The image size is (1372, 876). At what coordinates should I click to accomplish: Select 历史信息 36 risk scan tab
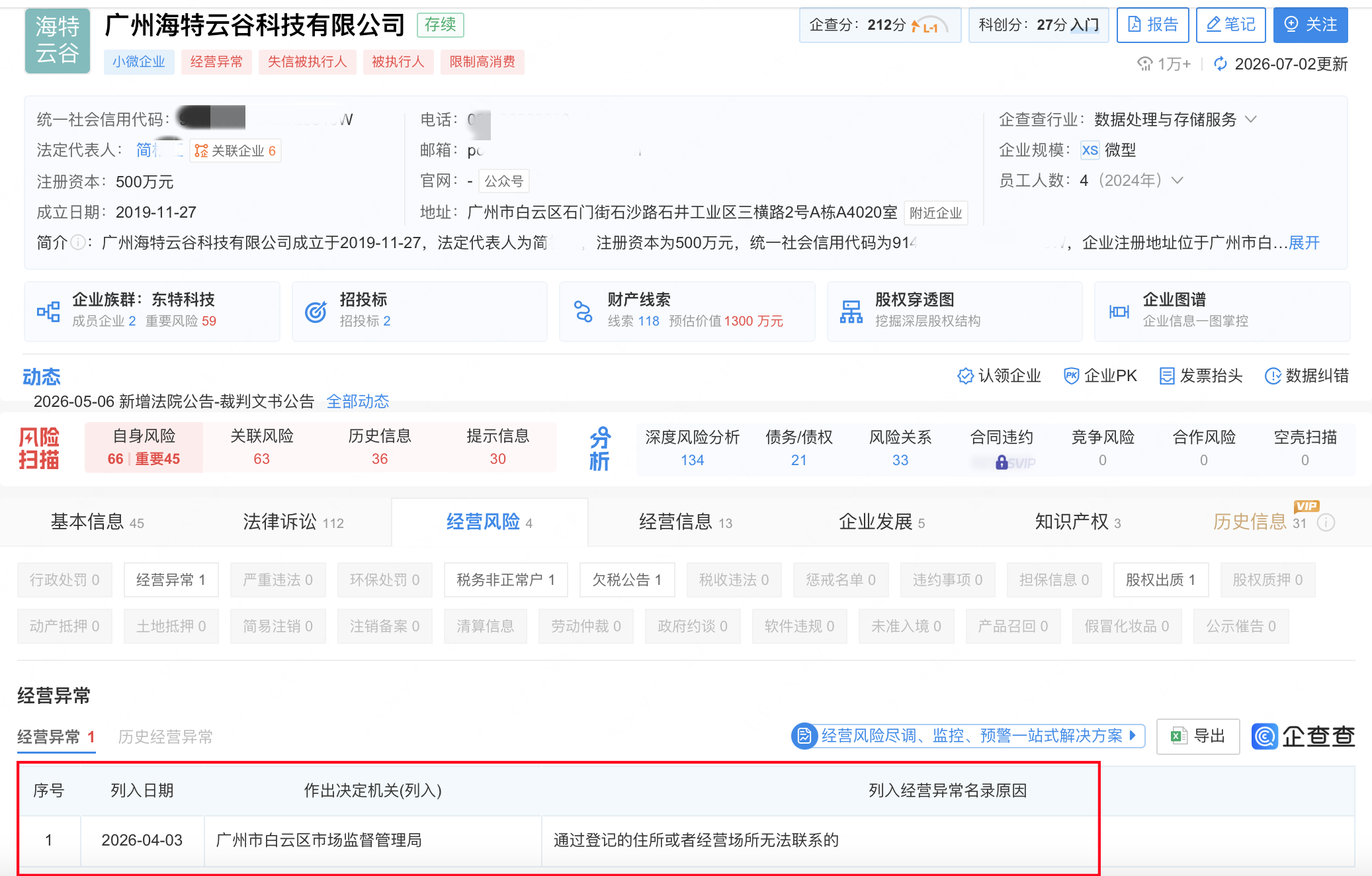click(380, 447)
